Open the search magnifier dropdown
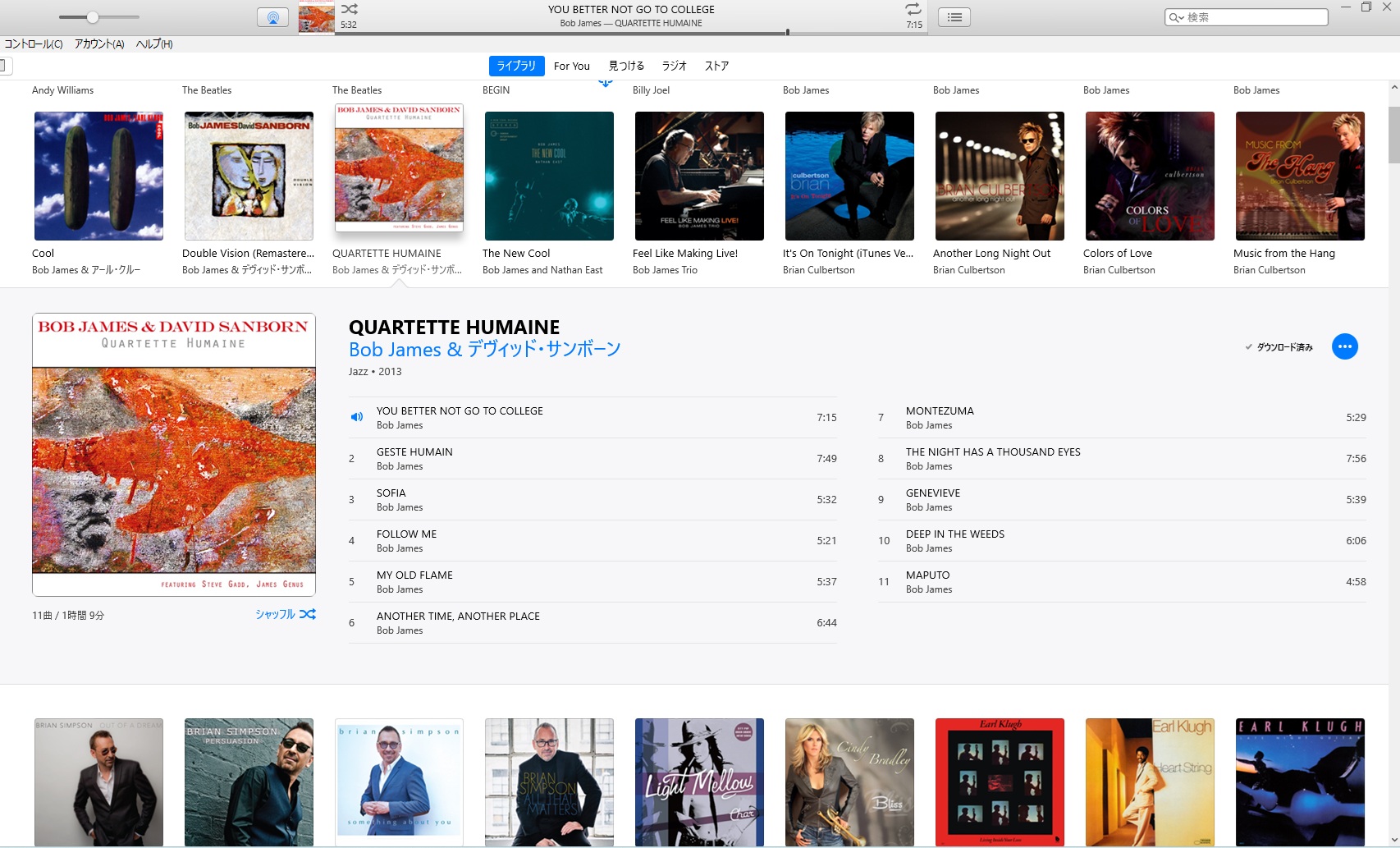The height and width of the screenshot is (848, 1400). [1177, 17]
